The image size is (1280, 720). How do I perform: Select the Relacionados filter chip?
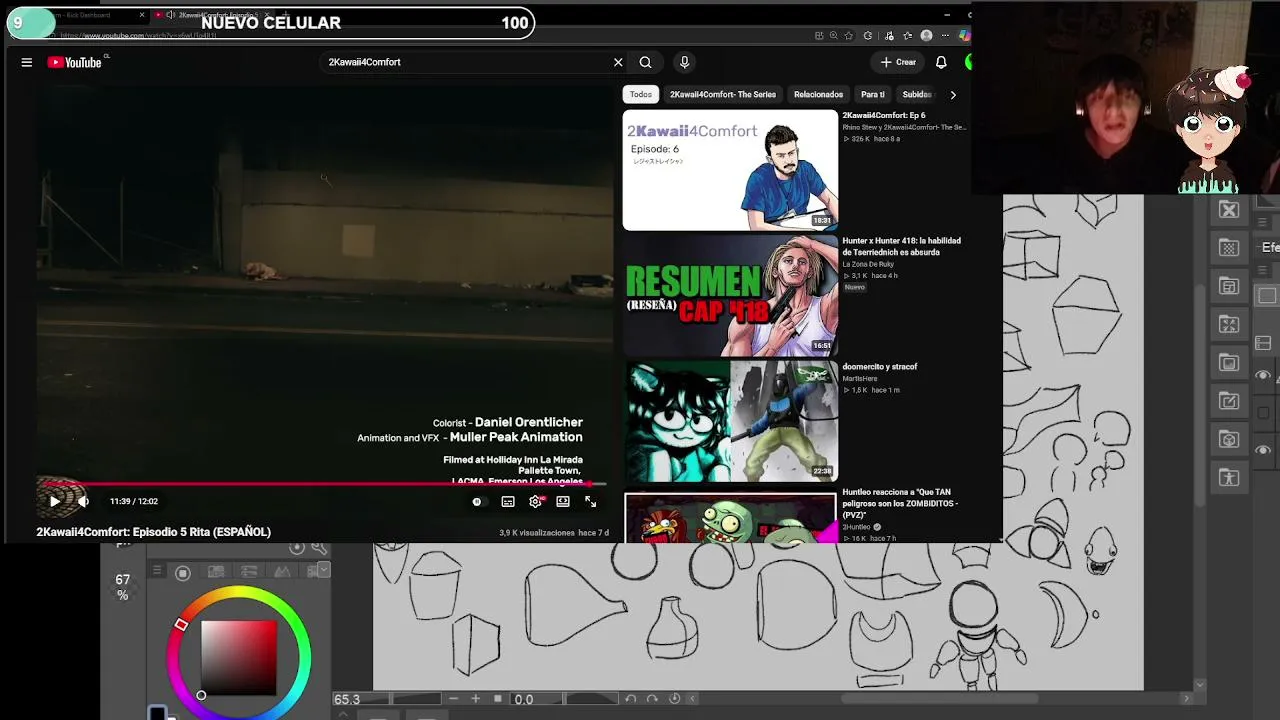pos(818,94)
